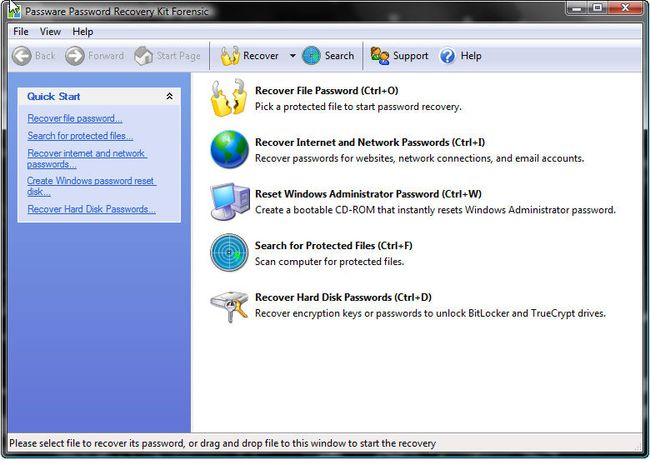Click the radar Search for Protected Files icon
This screenshot has height=460, width=650.
point(229,253)
